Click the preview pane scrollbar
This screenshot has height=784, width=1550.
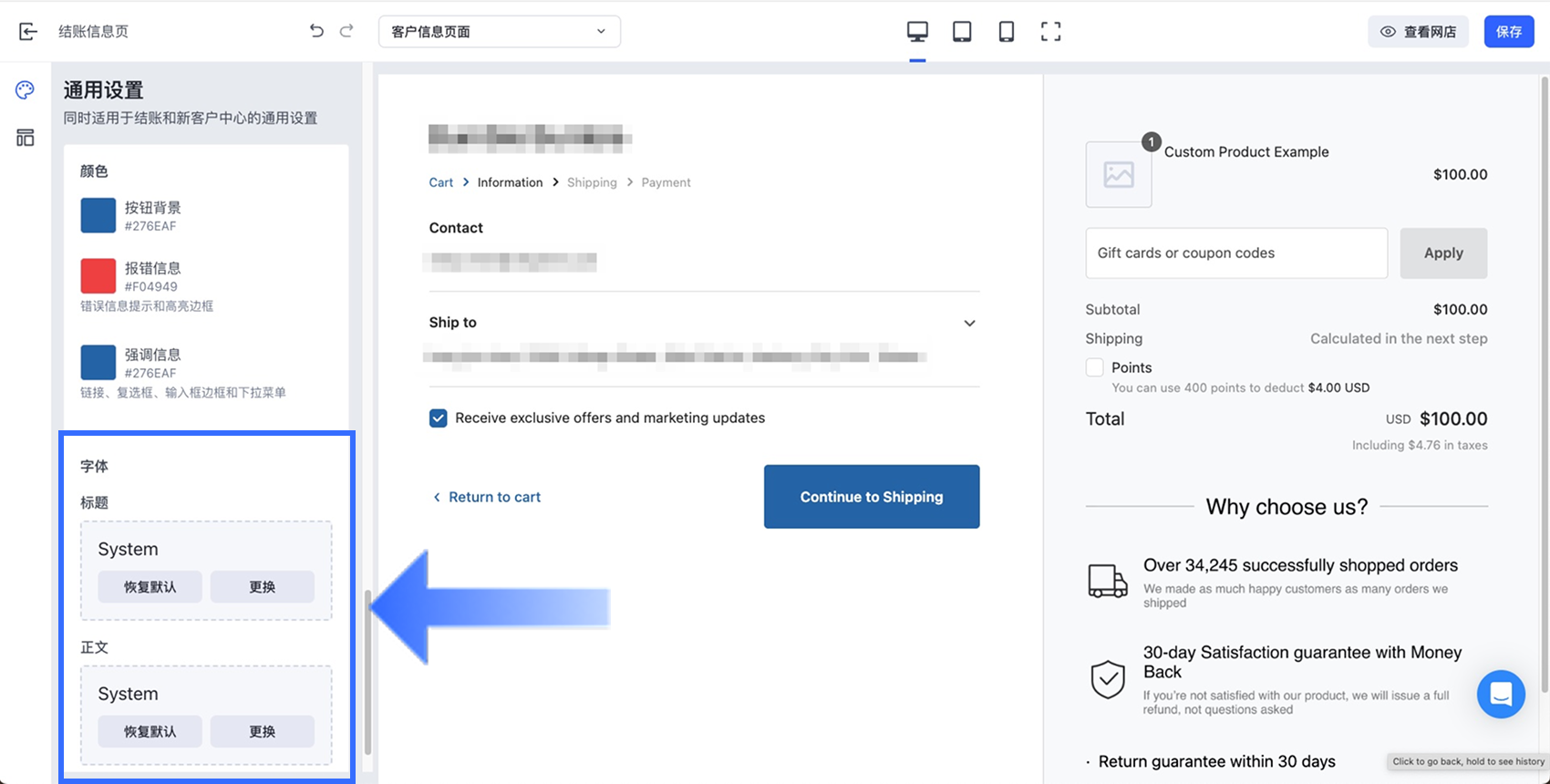click(1544, 383)
